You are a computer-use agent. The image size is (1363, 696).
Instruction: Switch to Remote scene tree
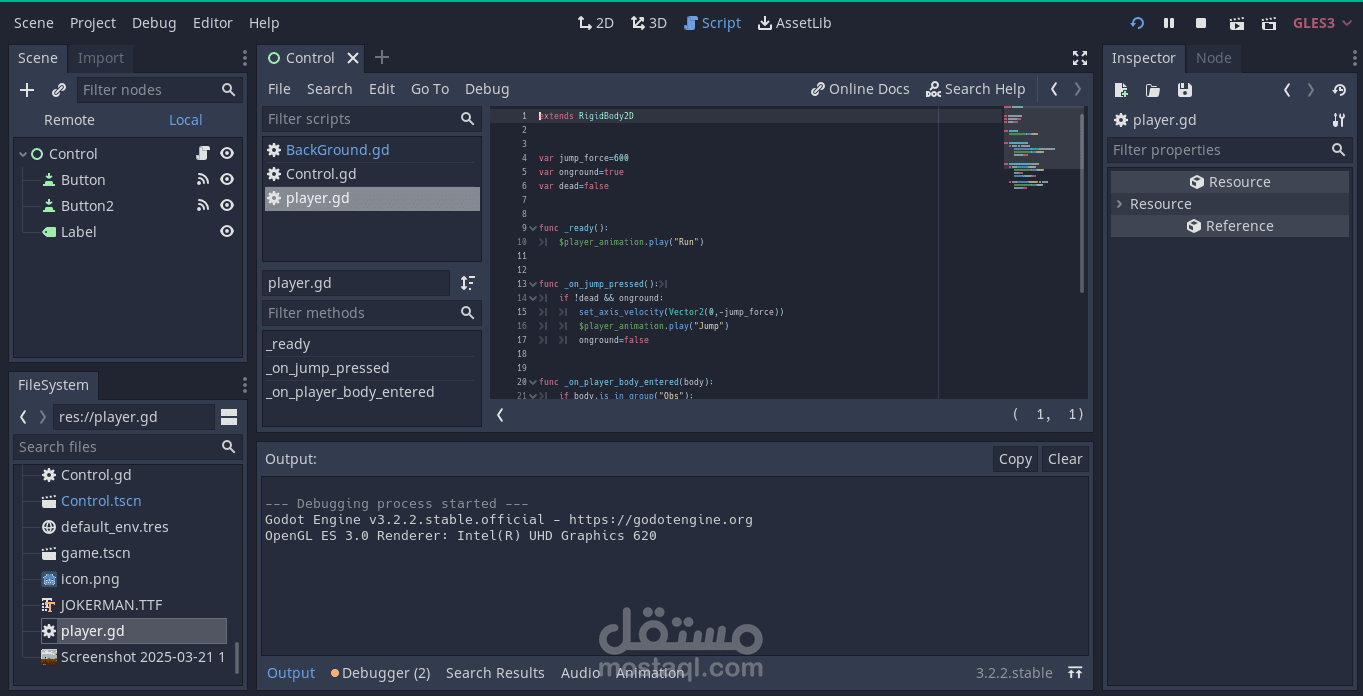69,120
